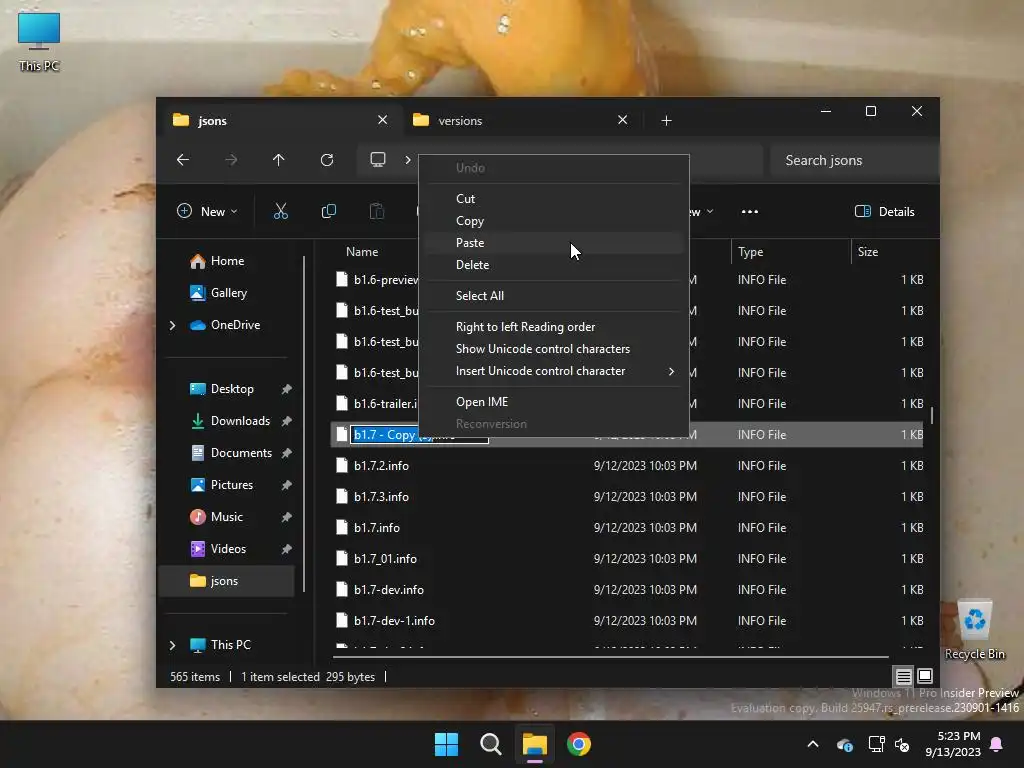Open Pictures in the navigation pane
The image size is (1024, 768).
[231, 485]
